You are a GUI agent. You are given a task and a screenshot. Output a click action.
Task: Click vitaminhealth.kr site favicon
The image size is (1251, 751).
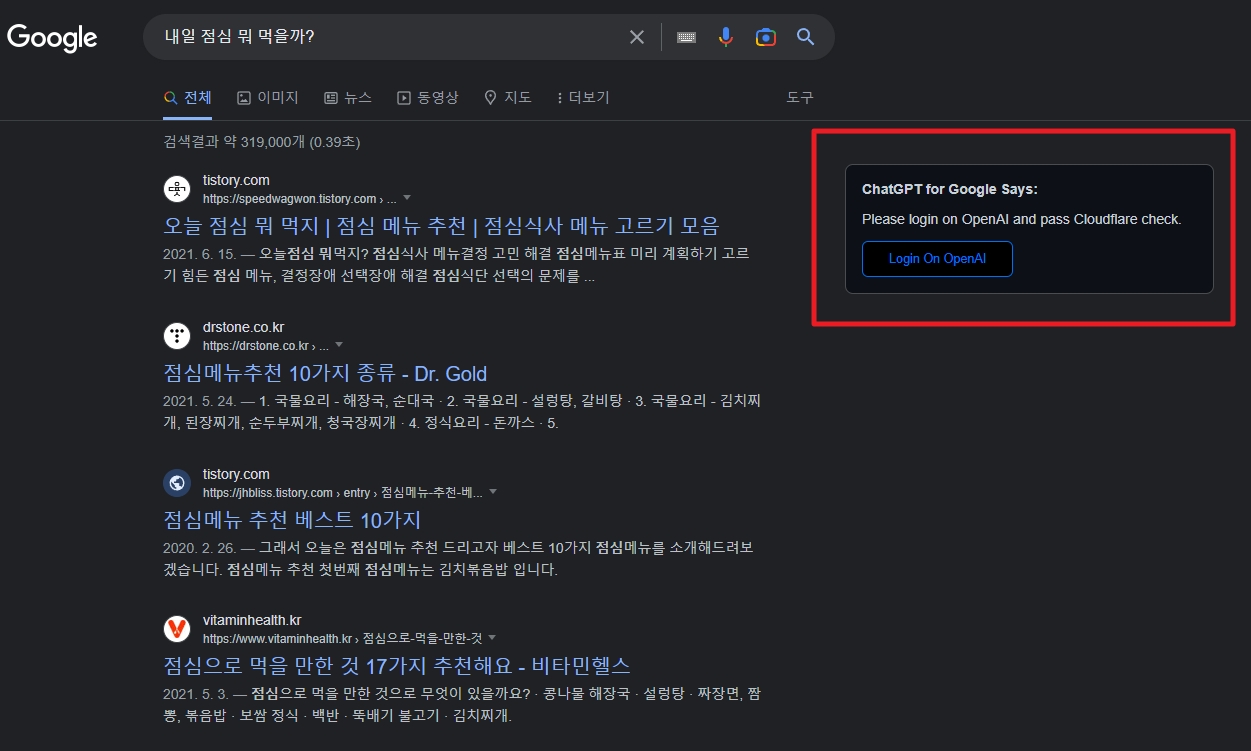pyautogui.click(x=177, y=629)
